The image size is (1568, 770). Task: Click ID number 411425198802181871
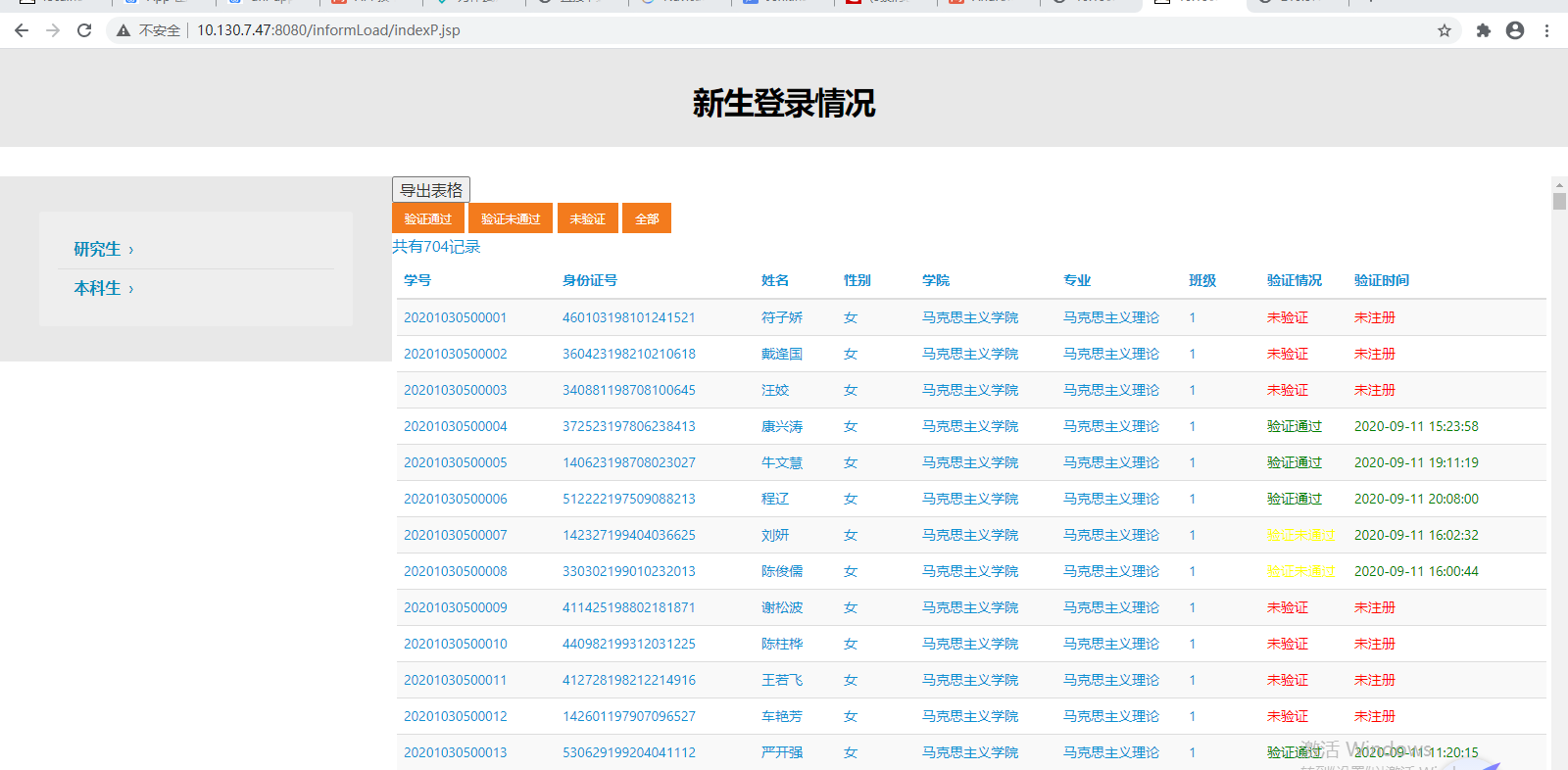coord(629,607)
